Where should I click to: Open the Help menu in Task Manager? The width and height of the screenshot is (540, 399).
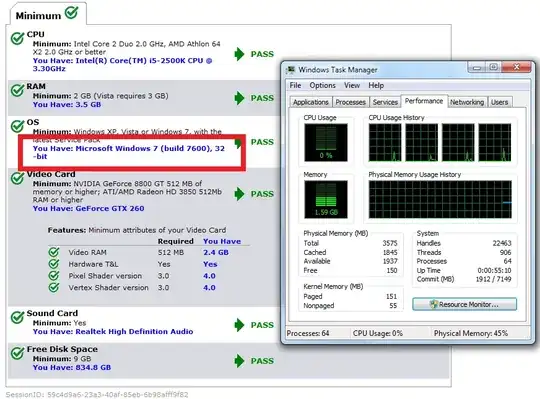(x=376, y=85)
